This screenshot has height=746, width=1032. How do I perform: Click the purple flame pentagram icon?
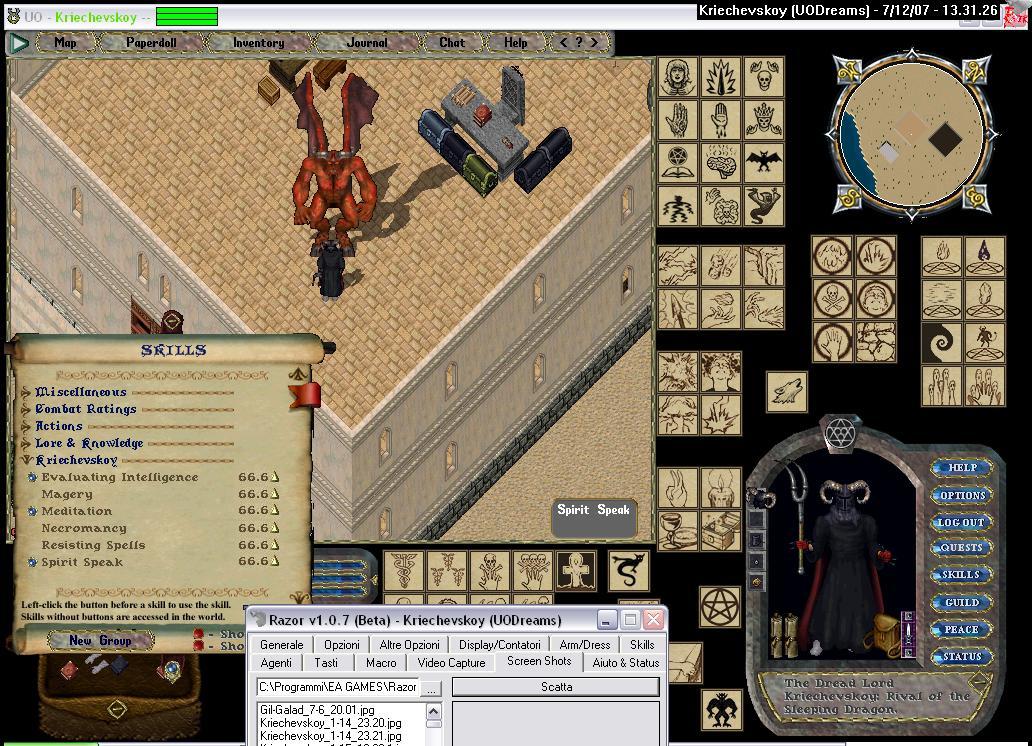985,257
